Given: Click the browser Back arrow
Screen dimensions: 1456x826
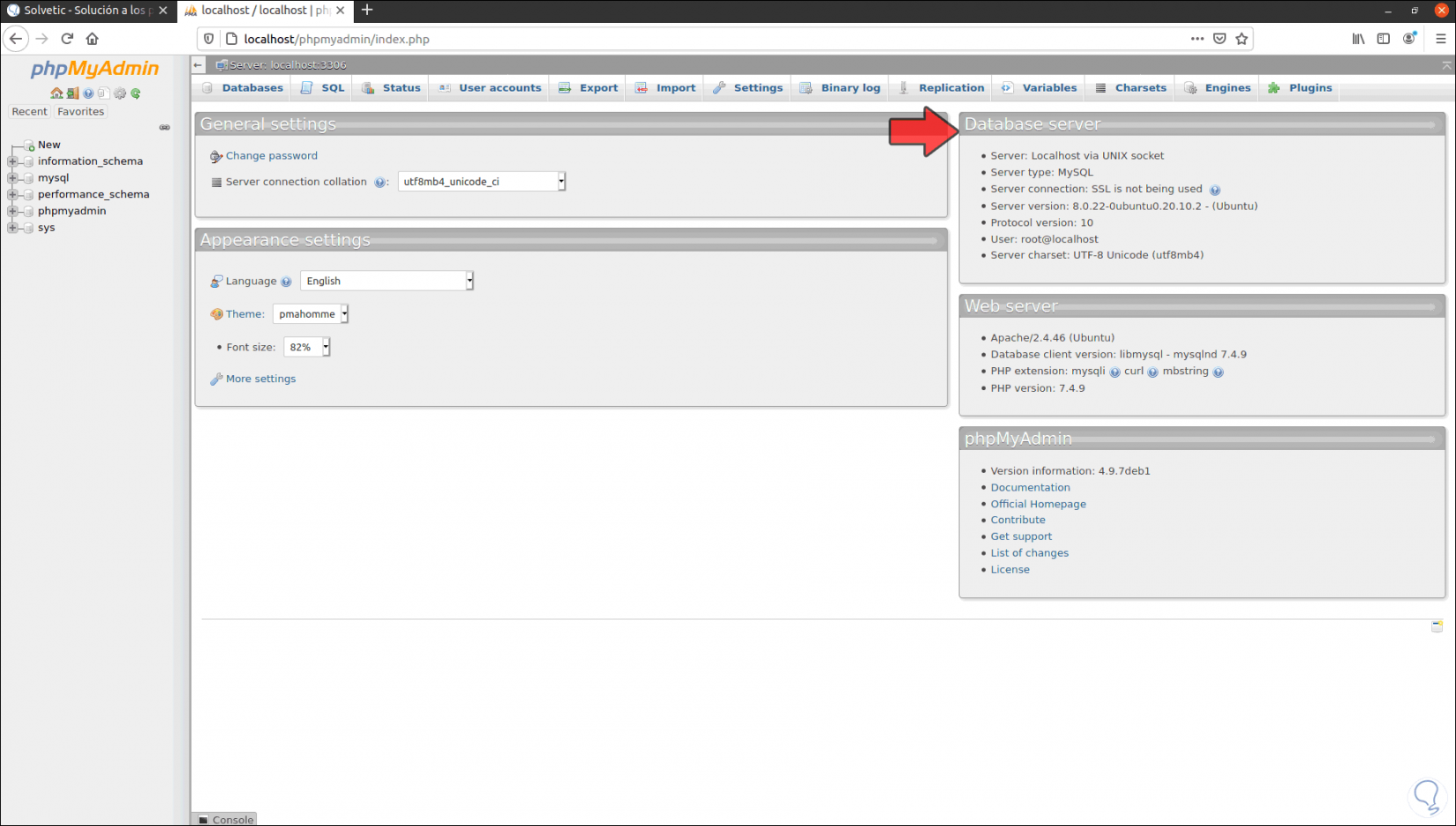Looking at the screenshot, I should coord(16,39).
